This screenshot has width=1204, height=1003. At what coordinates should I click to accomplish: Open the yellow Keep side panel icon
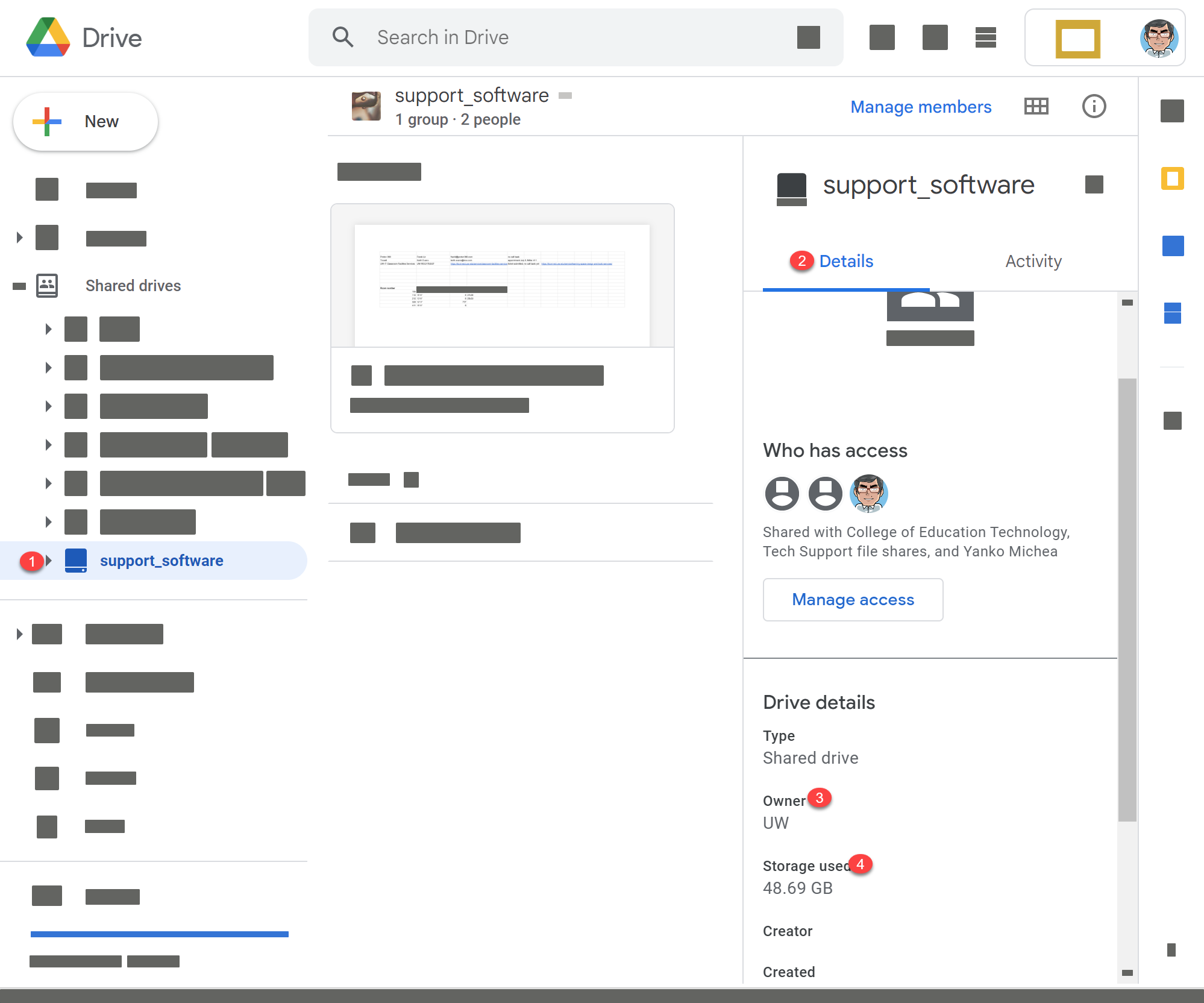[x=1172, y=178]
